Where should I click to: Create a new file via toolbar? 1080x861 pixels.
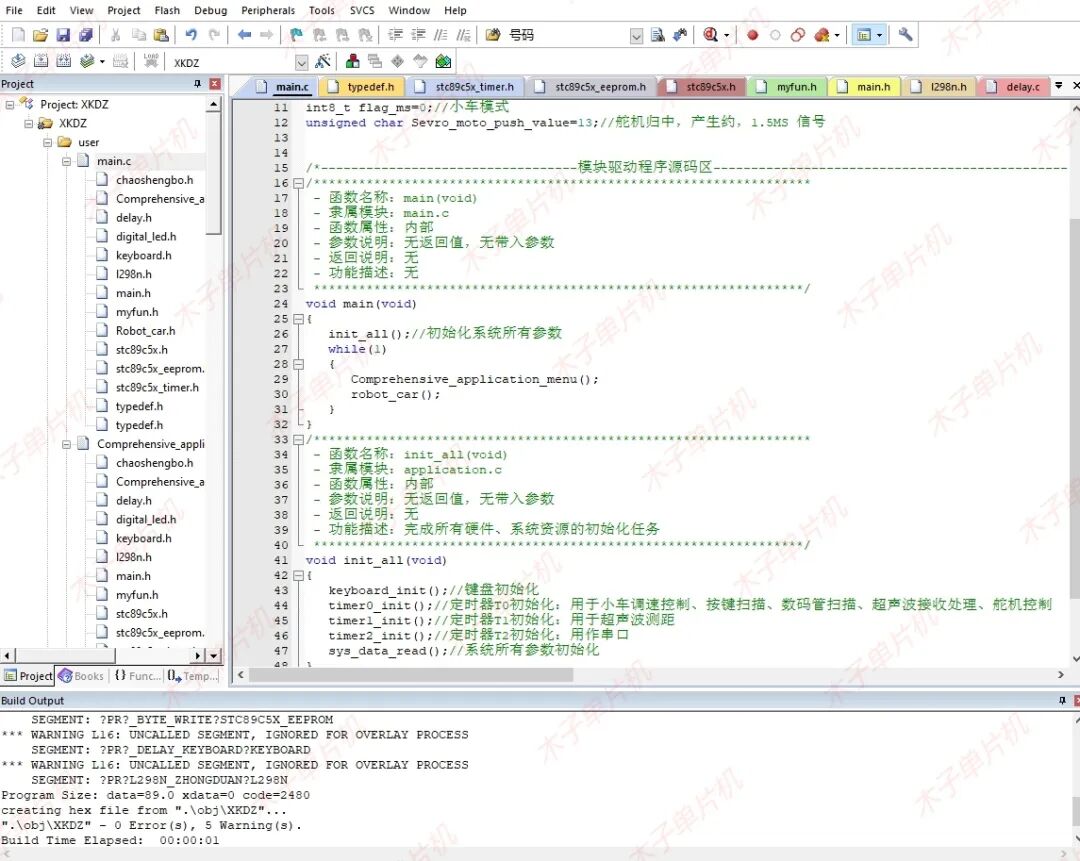coord(19,34)
